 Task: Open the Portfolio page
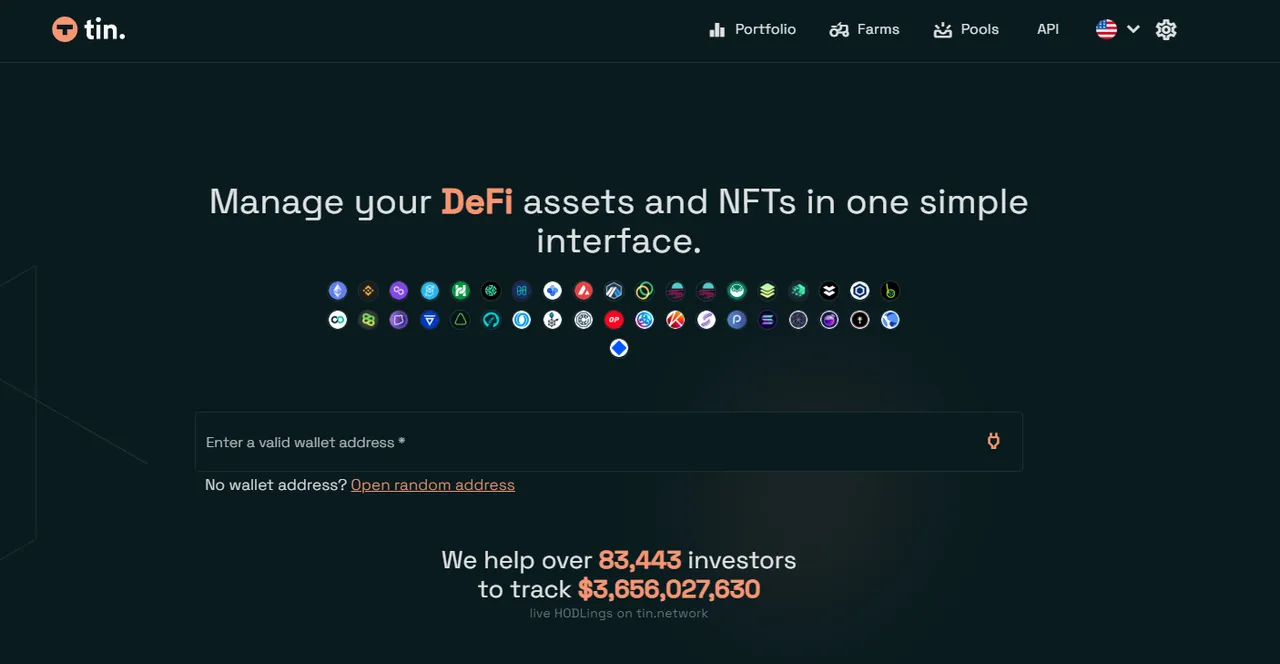pyautogui.click(x=752, y=30)
